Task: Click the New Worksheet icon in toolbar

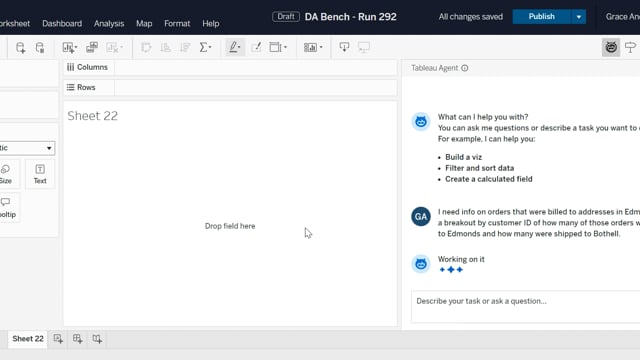Action: pyautogui.click(x=68, y=47)
